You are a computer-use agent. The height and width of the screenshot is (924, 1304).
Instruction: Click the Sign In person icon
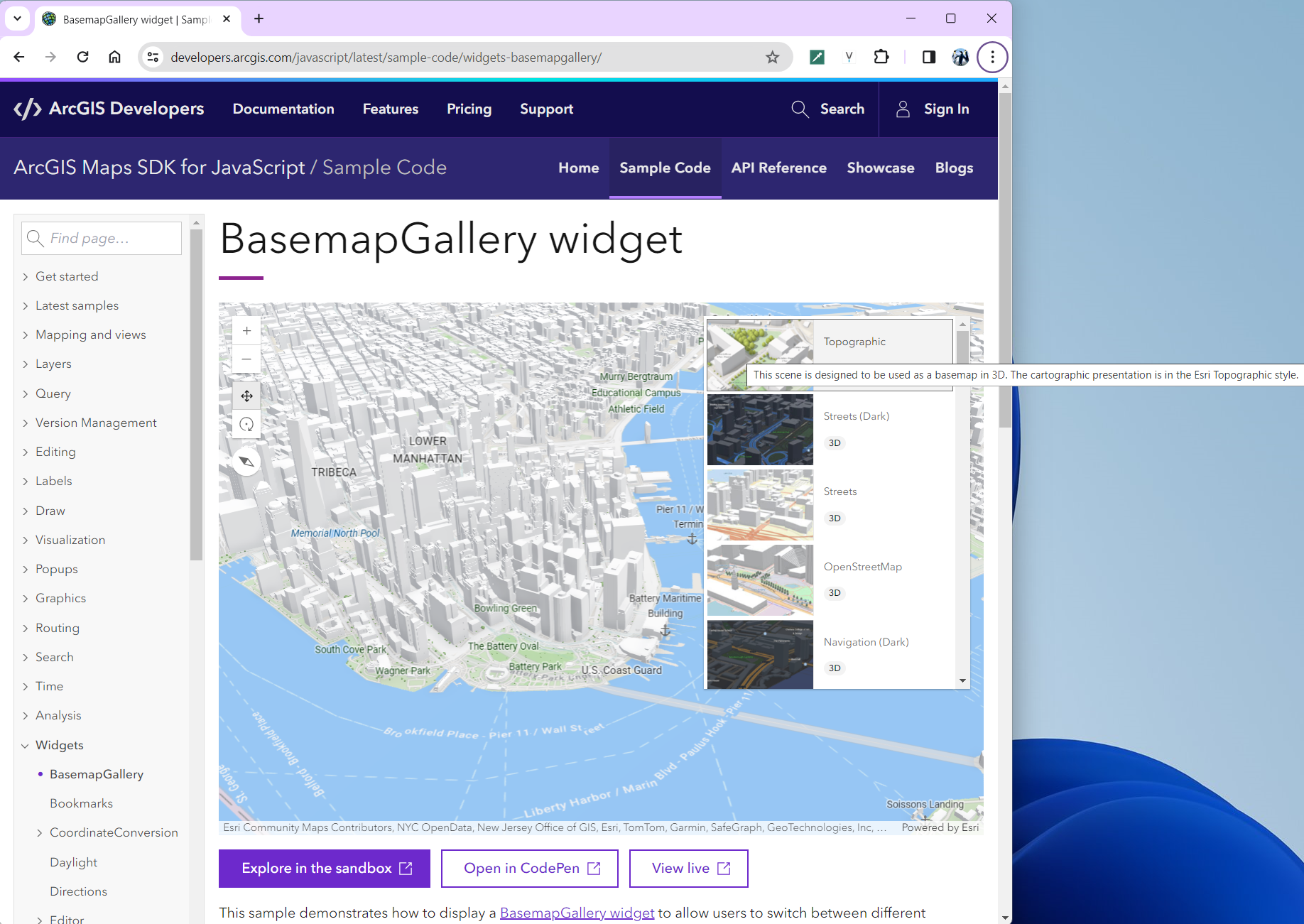click(902, 109)
